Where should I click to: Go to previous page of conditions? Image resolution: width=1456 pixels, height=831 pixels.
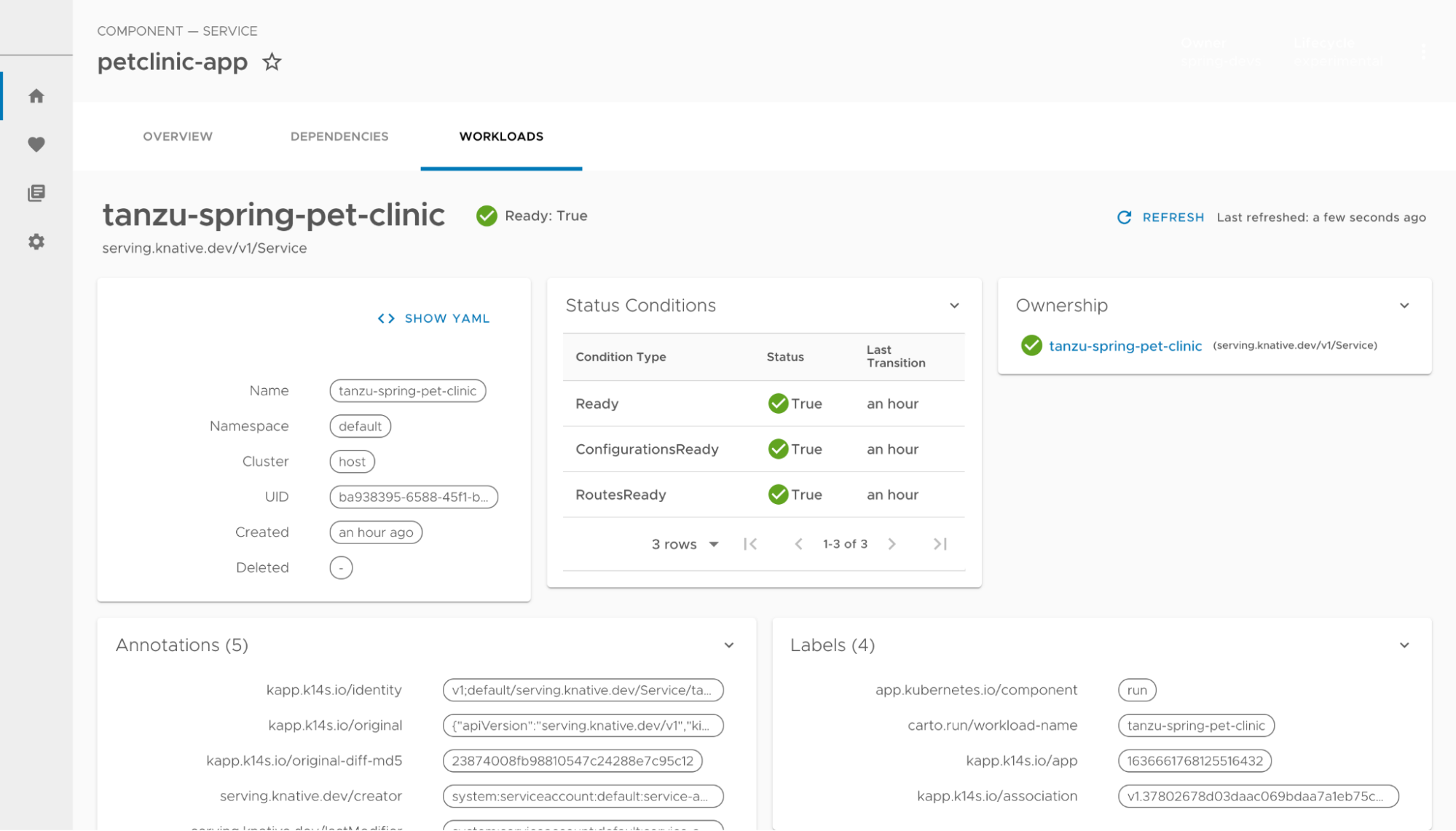798,544
